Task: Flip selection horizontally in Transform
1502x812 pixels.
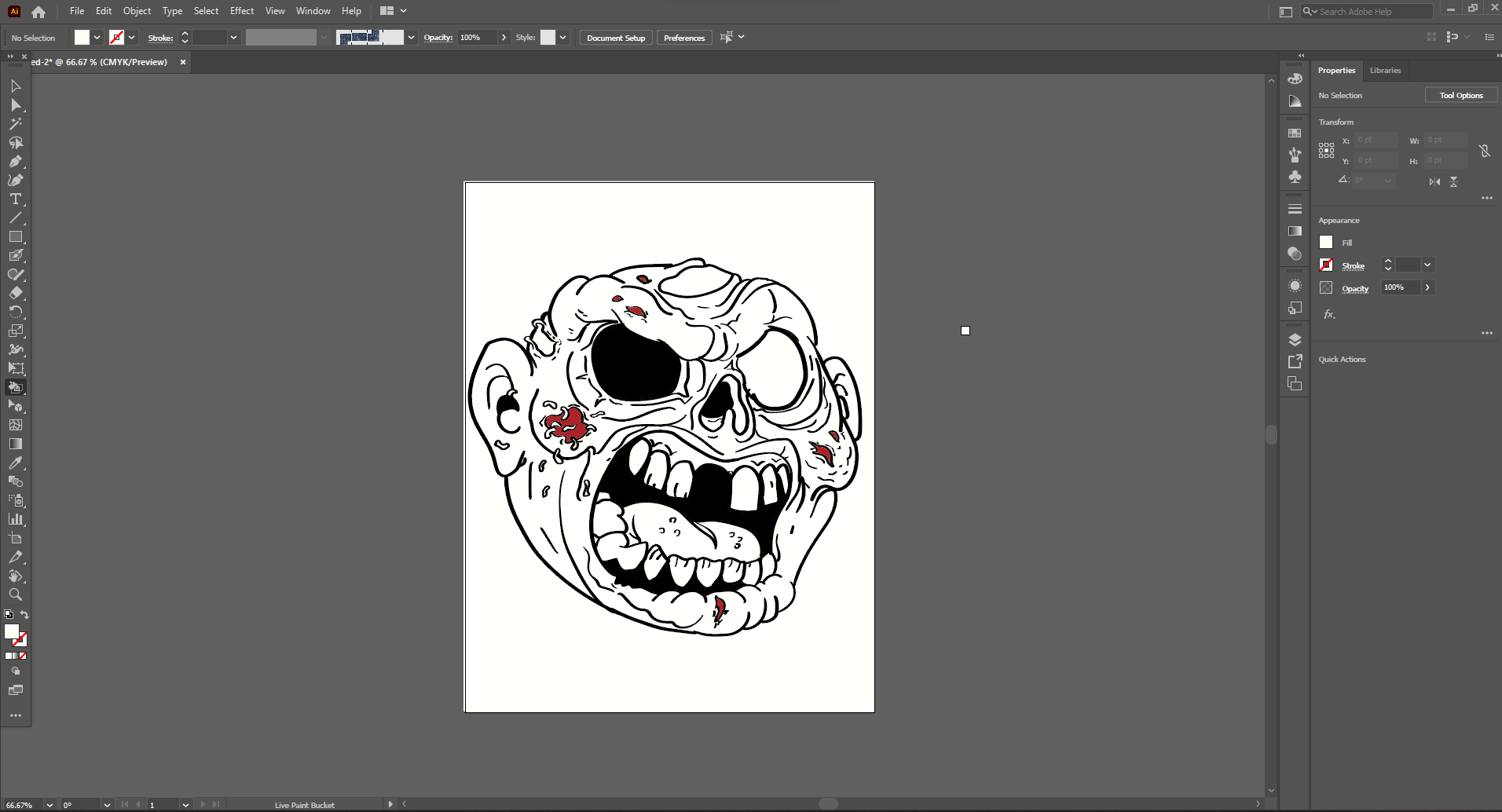Action: pyautogui.click(x=1434, y=181)
